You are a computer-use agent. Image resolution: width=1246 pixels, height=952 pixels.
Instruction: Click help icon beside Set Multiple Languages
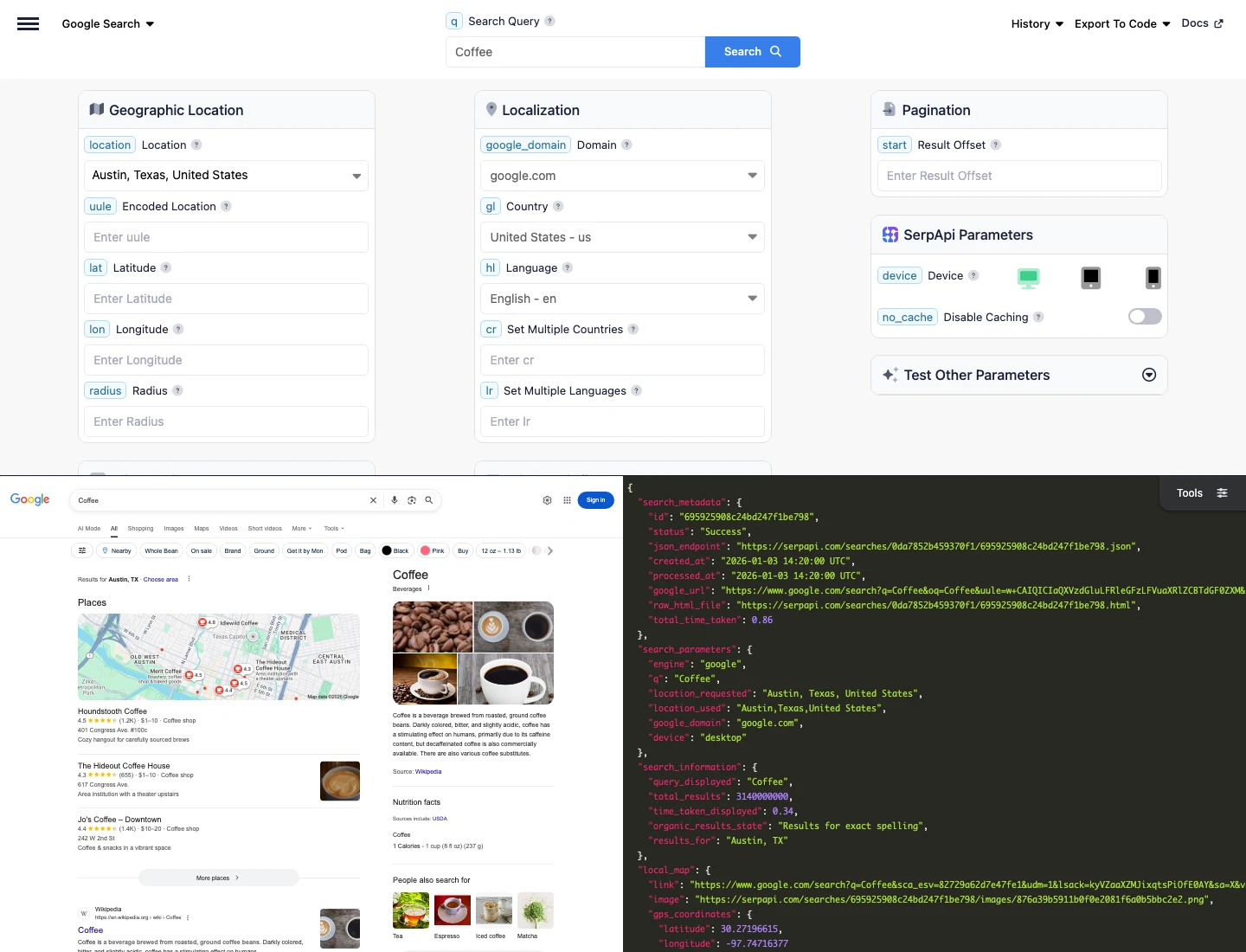[636, 390]
